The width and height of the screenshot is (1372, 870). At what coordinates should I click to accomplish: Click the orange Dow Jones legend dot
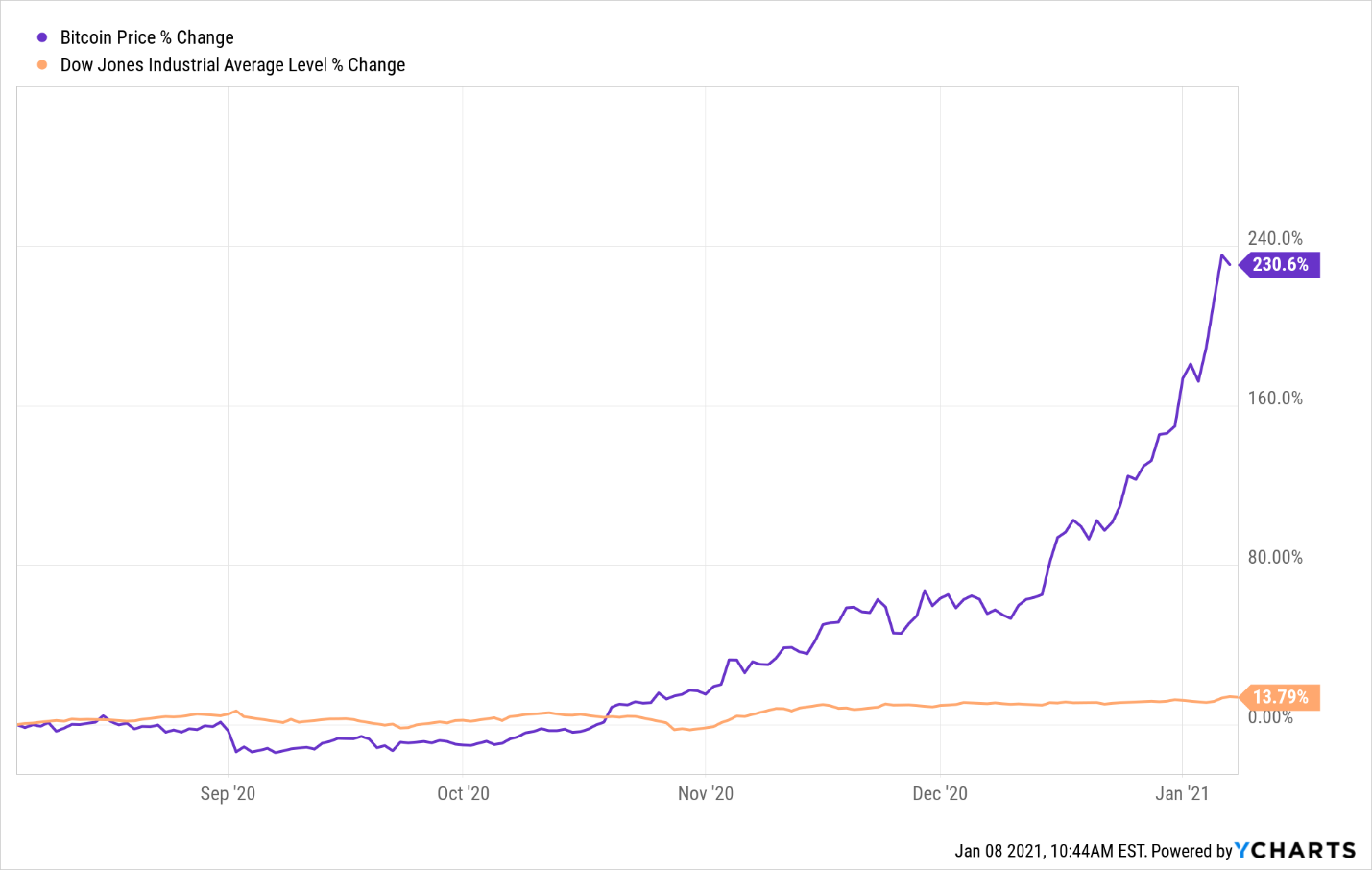tap(42, 65)
